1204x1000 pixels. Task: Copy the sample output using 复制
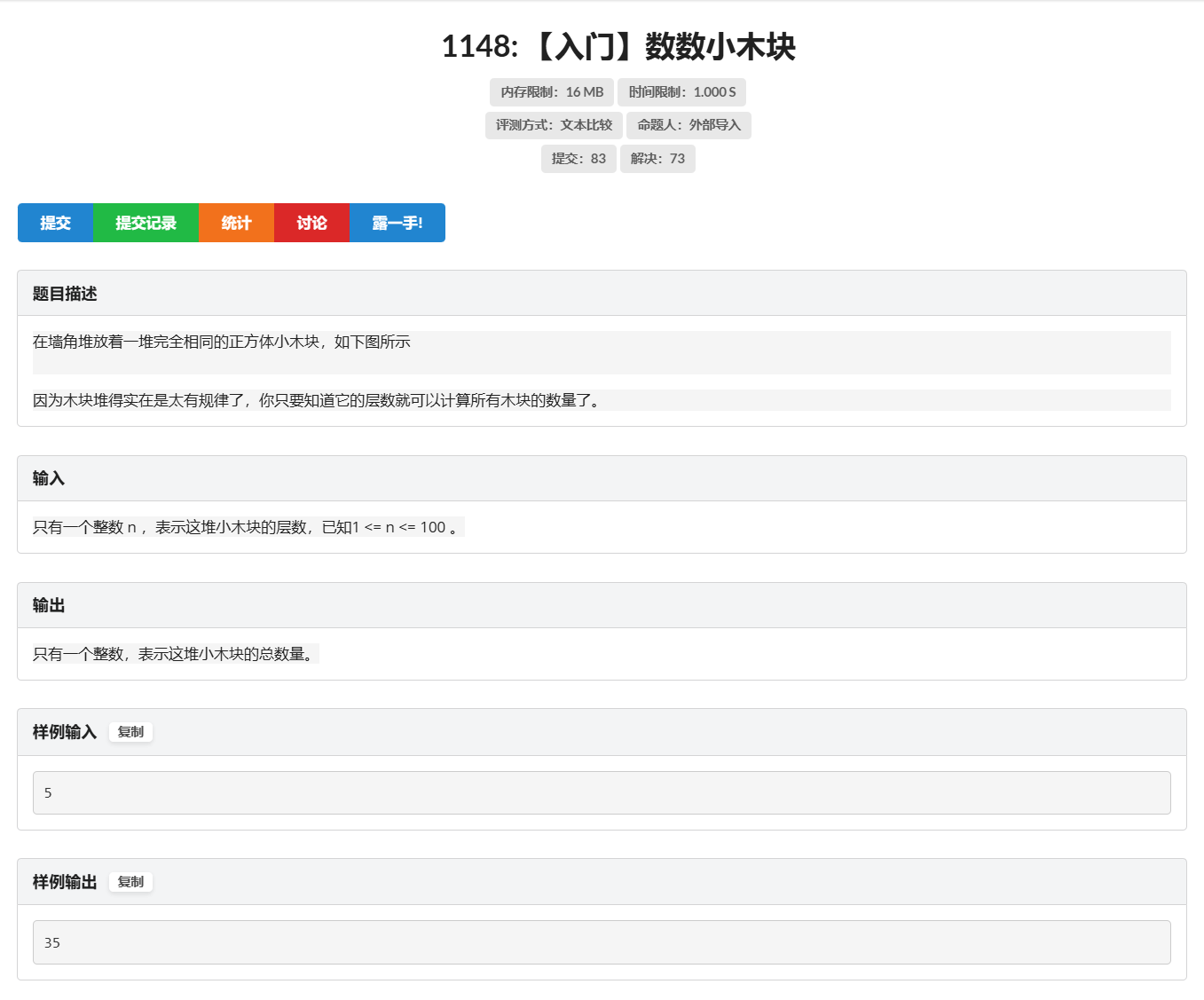coord(130,882)
